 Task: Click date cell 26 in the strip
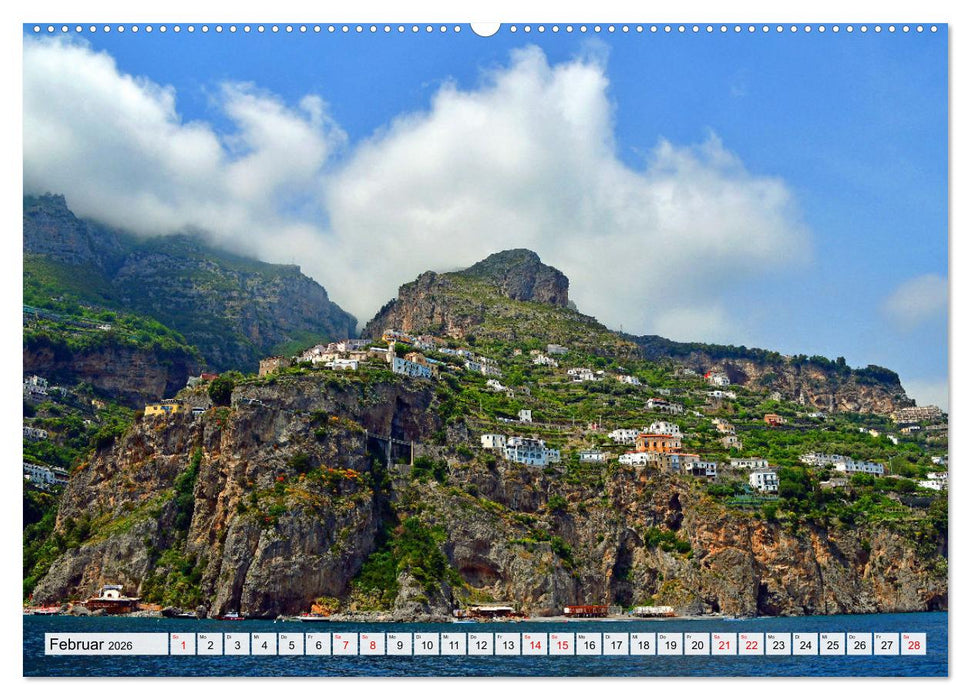(858, 644)
